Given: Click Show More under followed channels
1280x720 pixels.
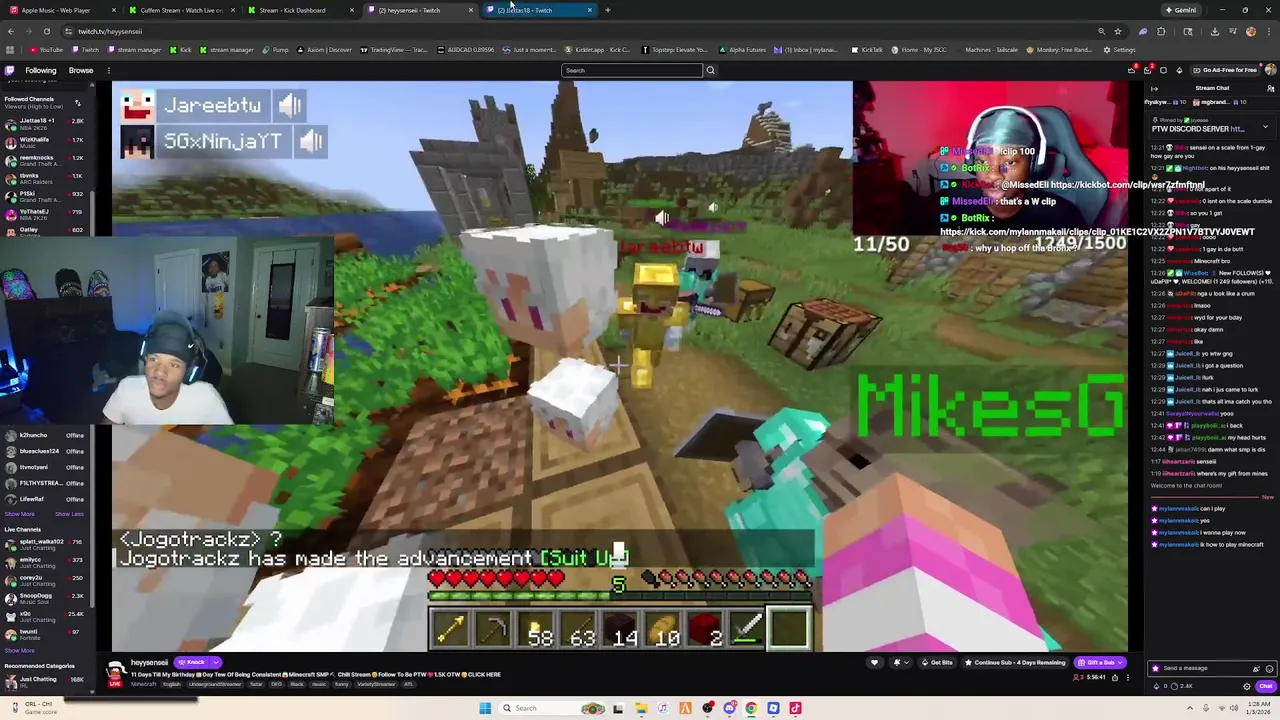Looking at the screenshot, I should point(19,514).
